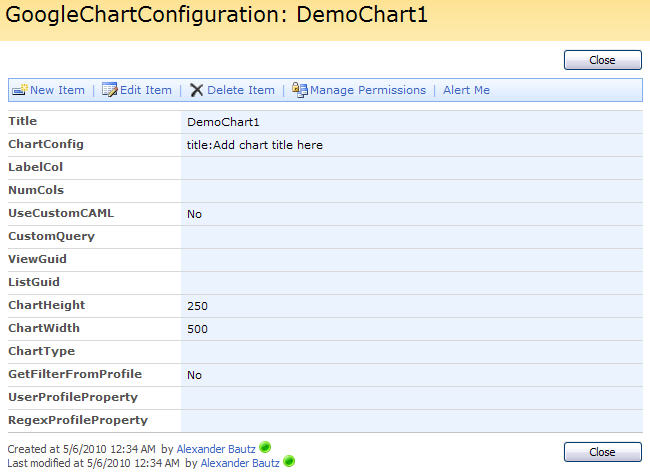Click the Manage Permissions icon

(299, 90)
